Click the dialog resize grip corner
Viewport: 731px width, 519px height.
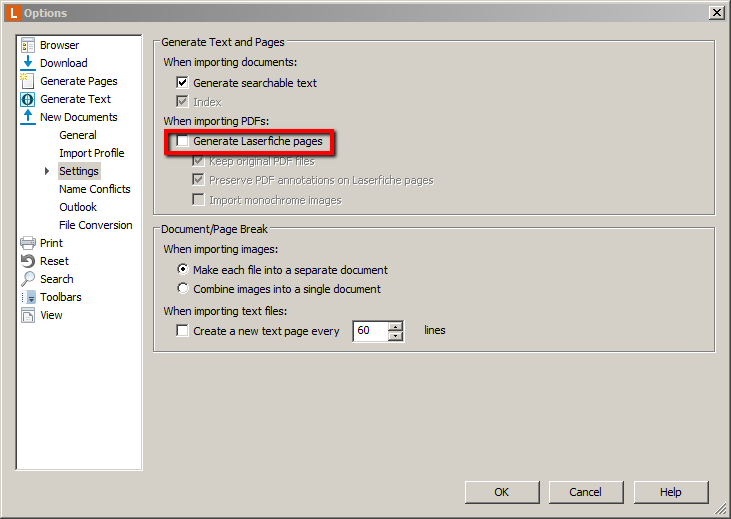(722, 508)
